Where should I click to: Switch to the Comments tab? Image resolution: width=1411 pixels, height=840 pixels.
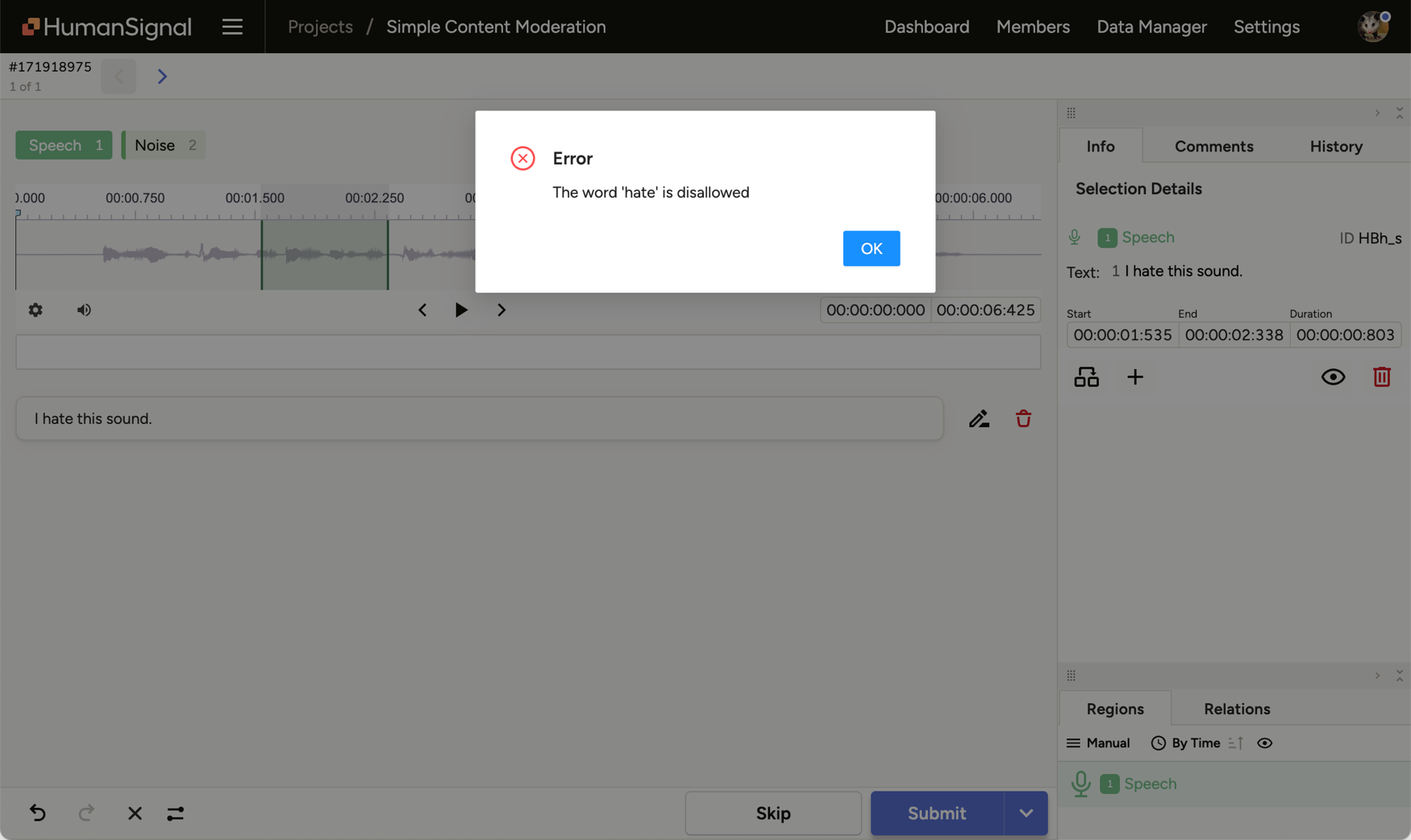coord(1213,146)
